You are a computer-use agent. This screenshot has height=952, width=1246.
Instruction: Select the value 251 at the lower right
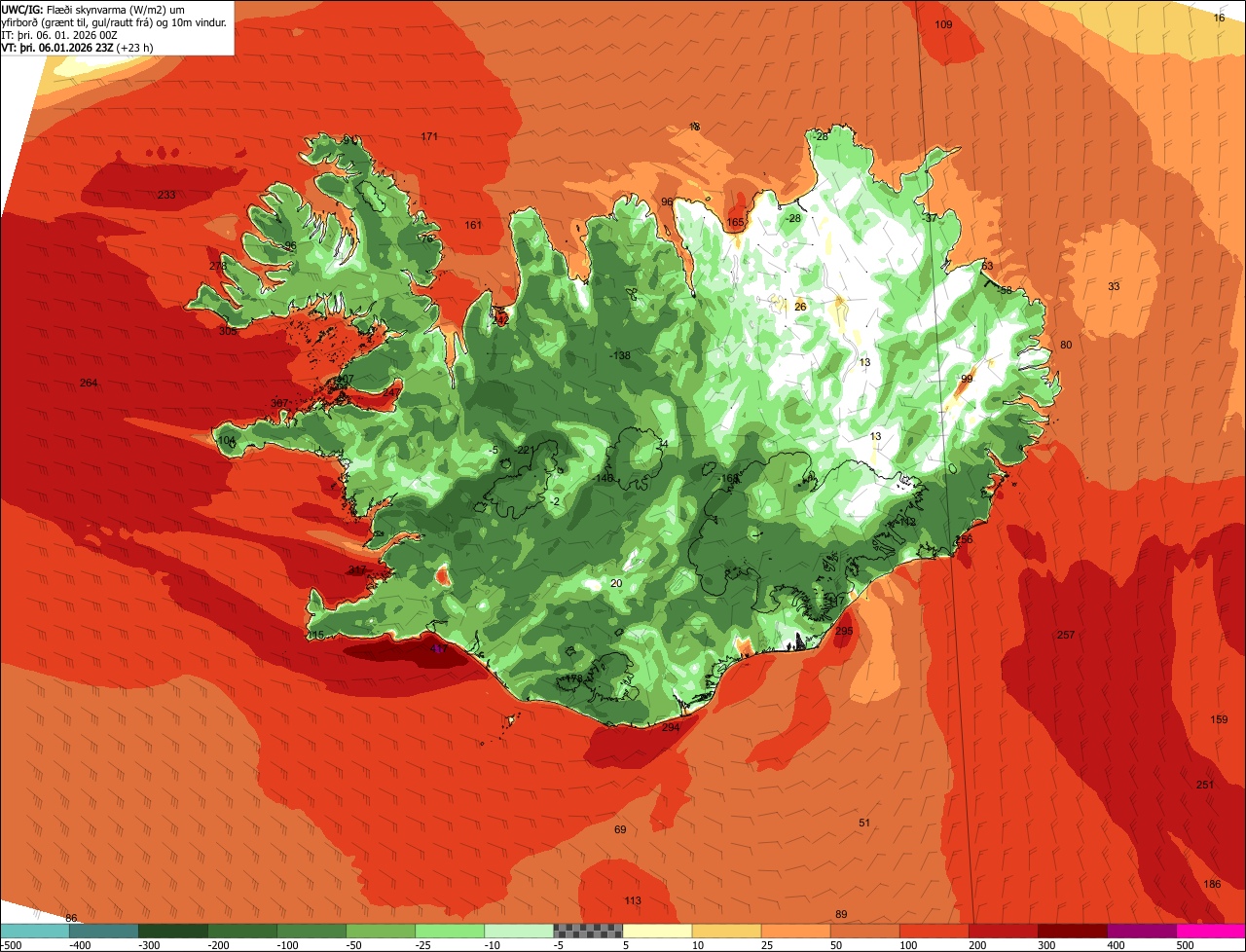coord(1205,785)
